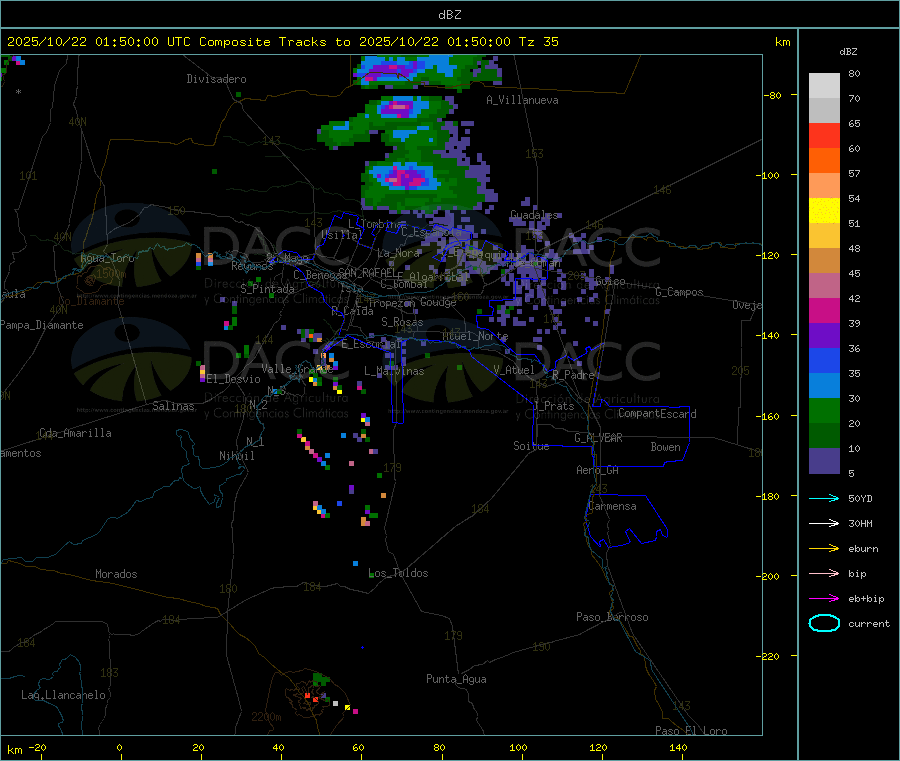Click the El_Desvio map label

point(233,379)
